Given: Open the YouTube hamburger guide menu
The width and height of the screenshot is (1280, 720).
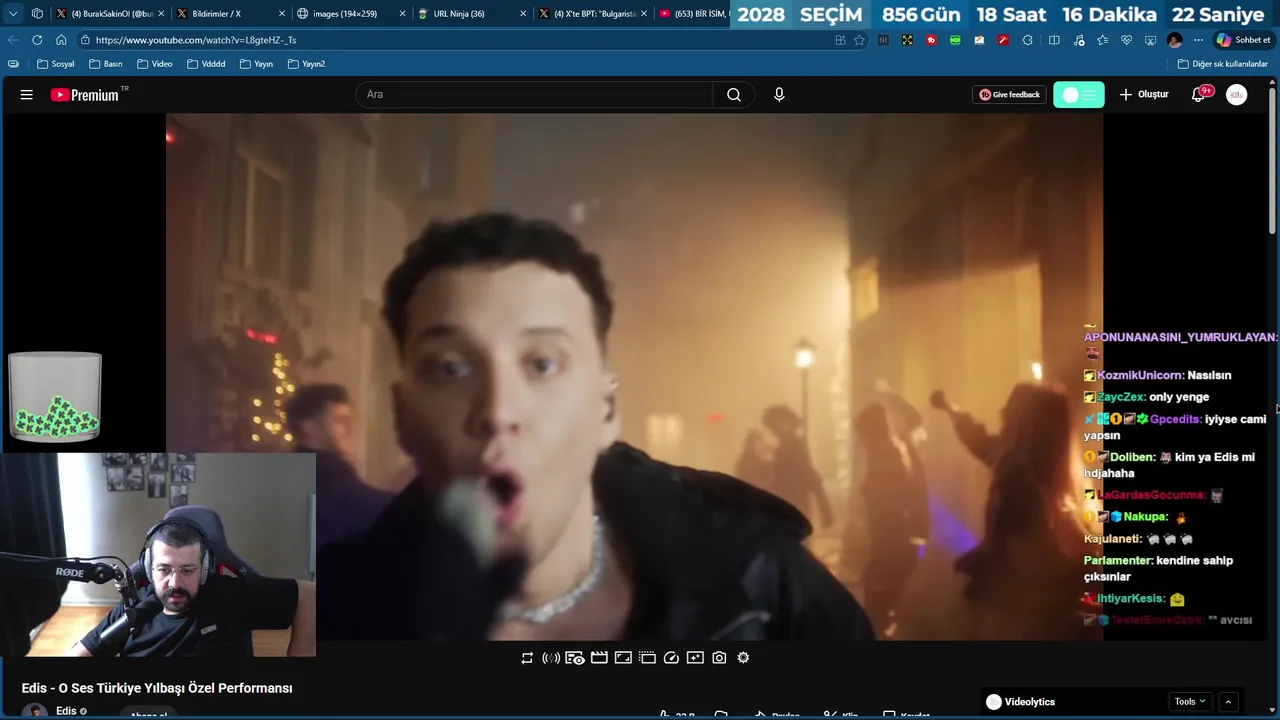Looking at the screenshot, I should coord(27,95).
